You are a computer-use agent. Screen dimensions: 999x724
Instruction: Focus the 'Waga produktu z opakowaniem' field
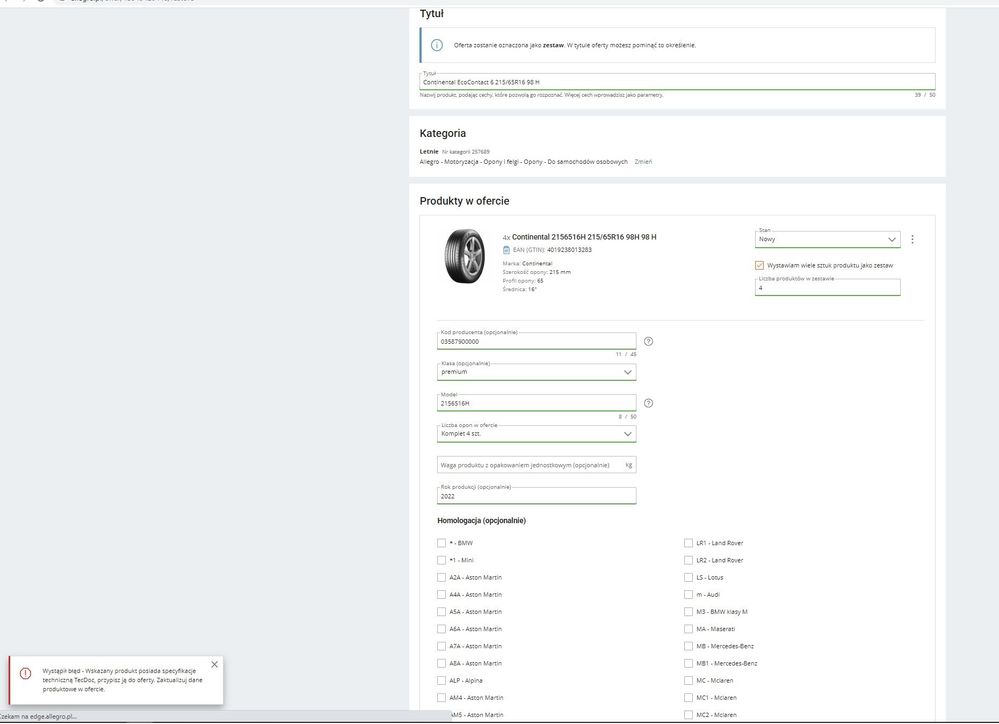pyautogui.click(x=536, y=465)
